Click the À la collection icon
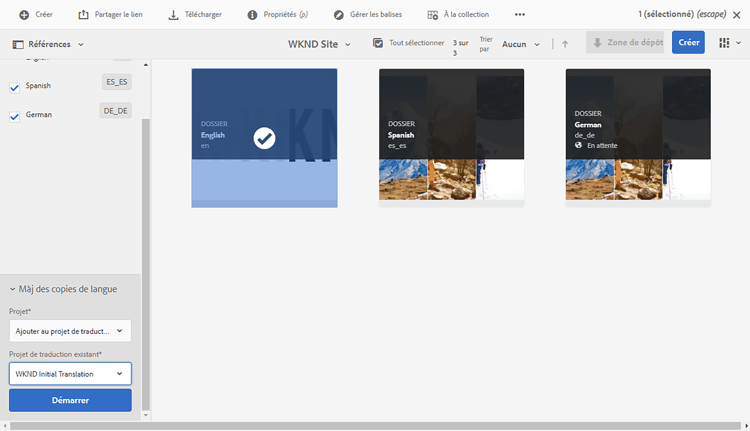 click(432, 15)
